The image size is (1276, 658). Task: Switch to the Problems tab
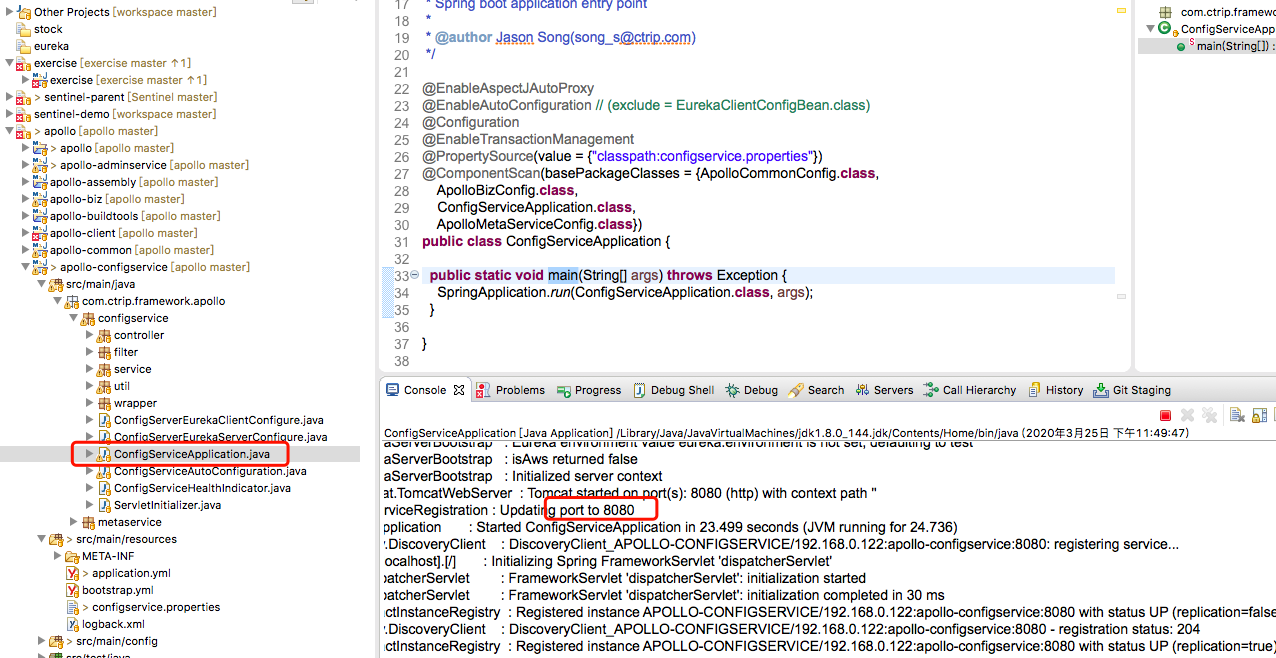tap(510, 390)
